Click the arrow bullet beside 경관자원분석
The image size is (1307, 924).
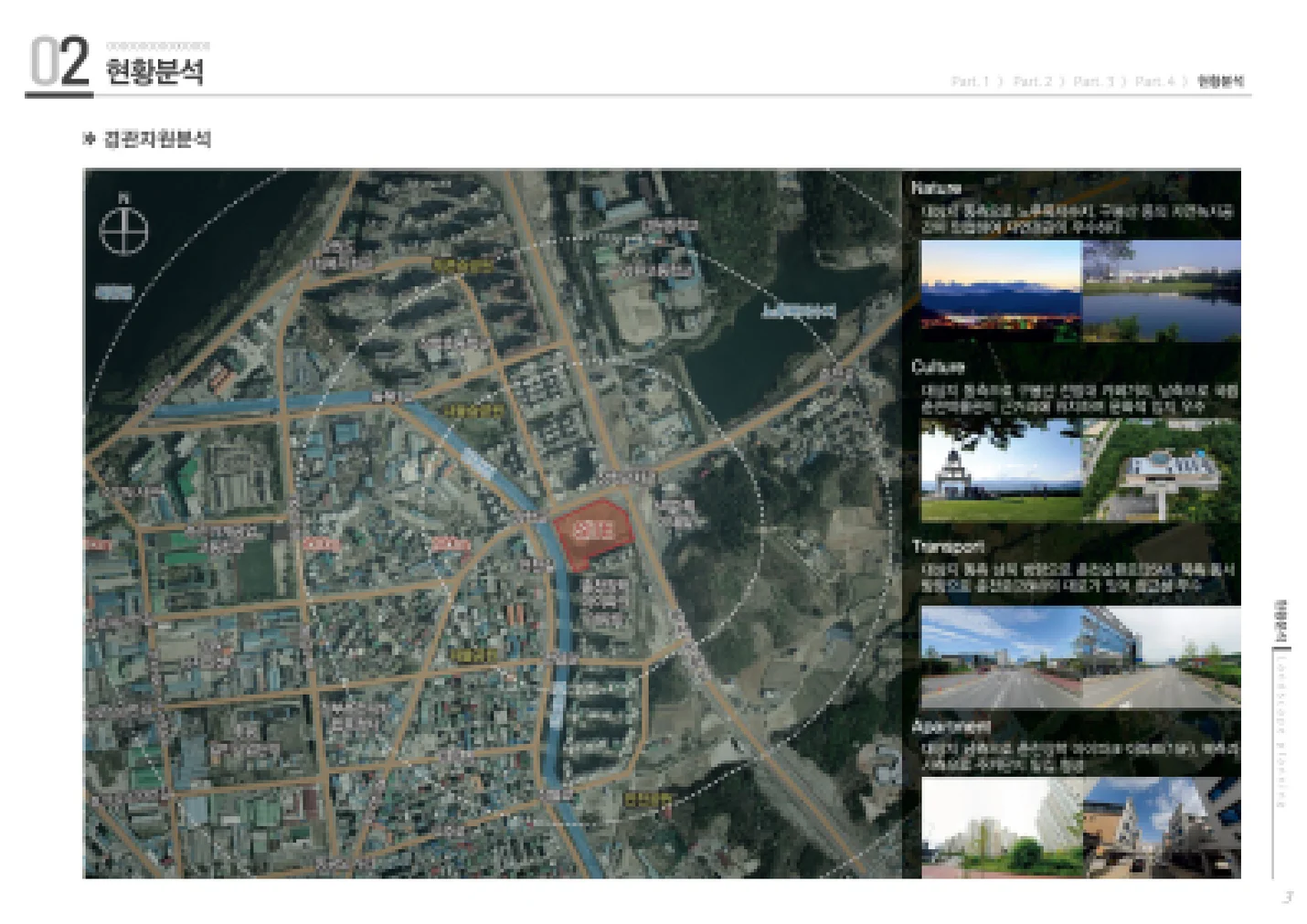pos(90,140)
